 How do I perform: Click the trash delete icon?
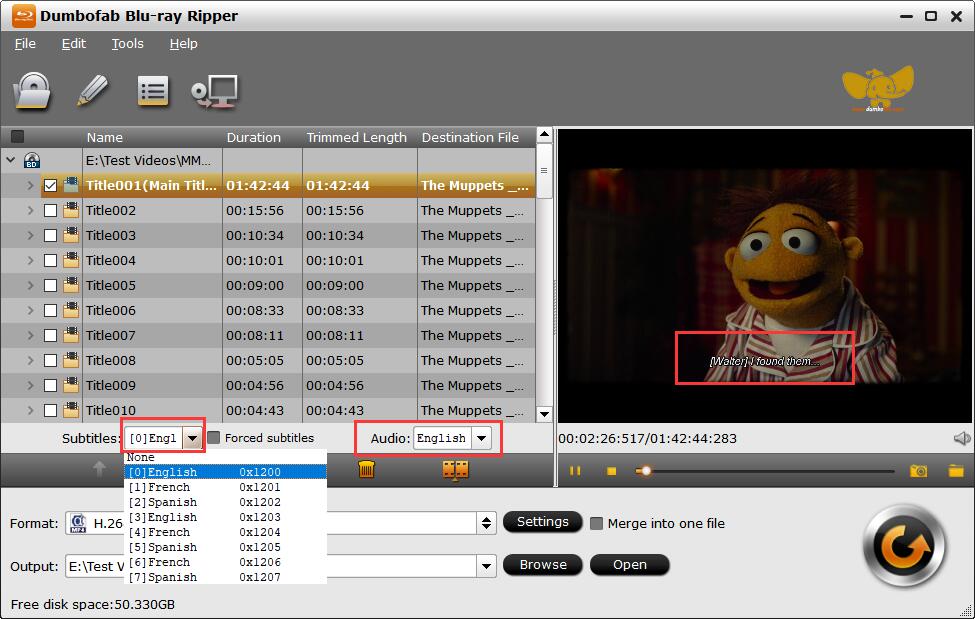pos(366,469)
